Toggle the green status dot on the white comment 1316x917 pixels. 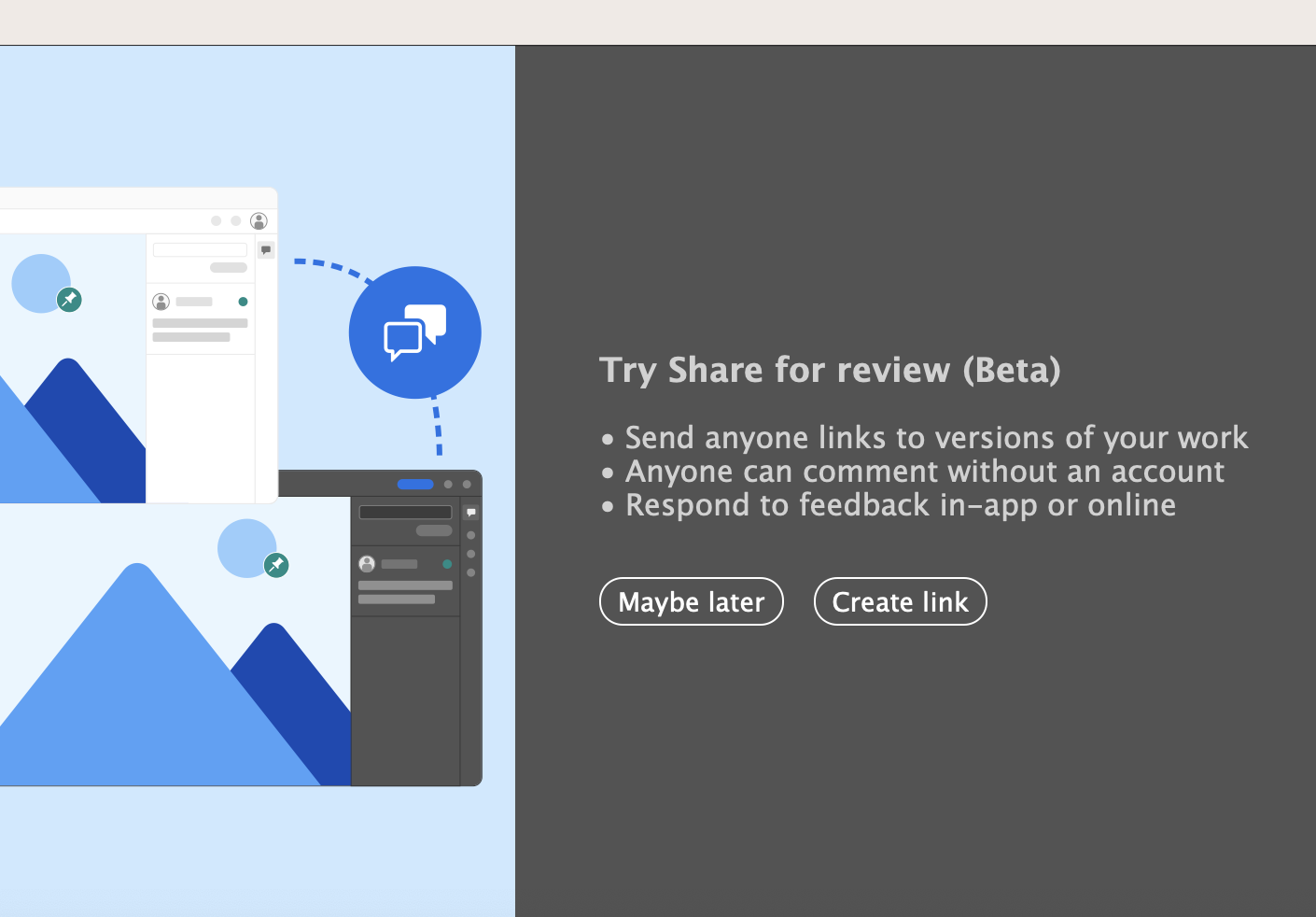point(243,301)
